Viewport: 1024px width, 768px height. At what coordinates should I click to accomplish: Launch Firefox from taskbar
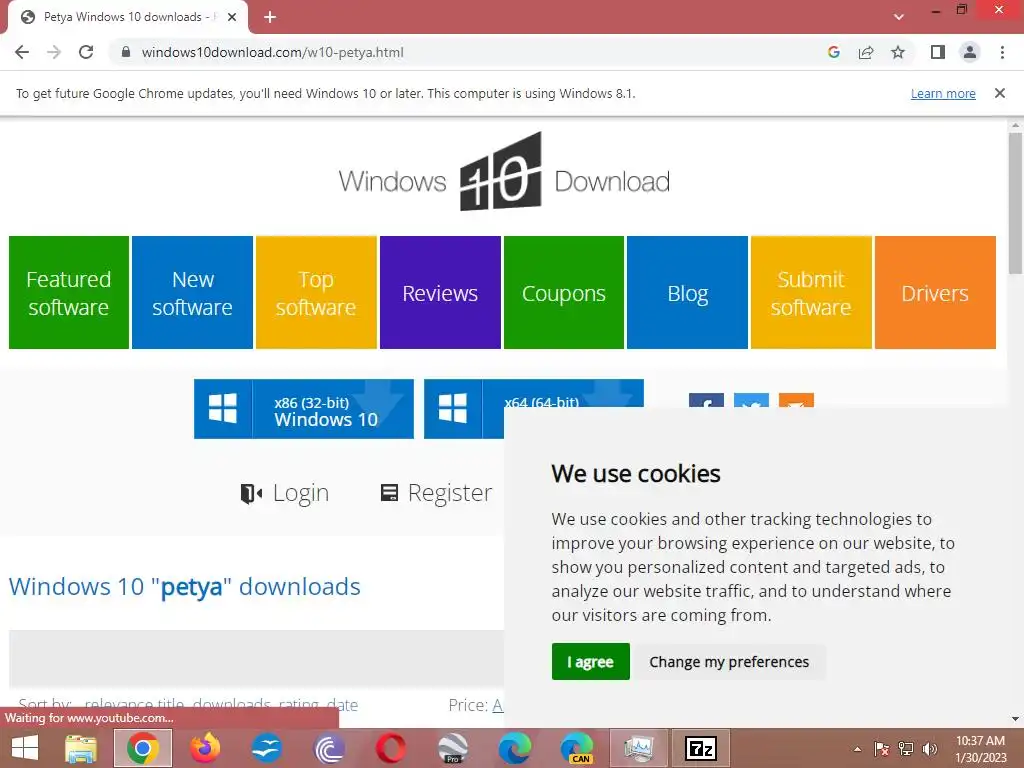(205, 748)
